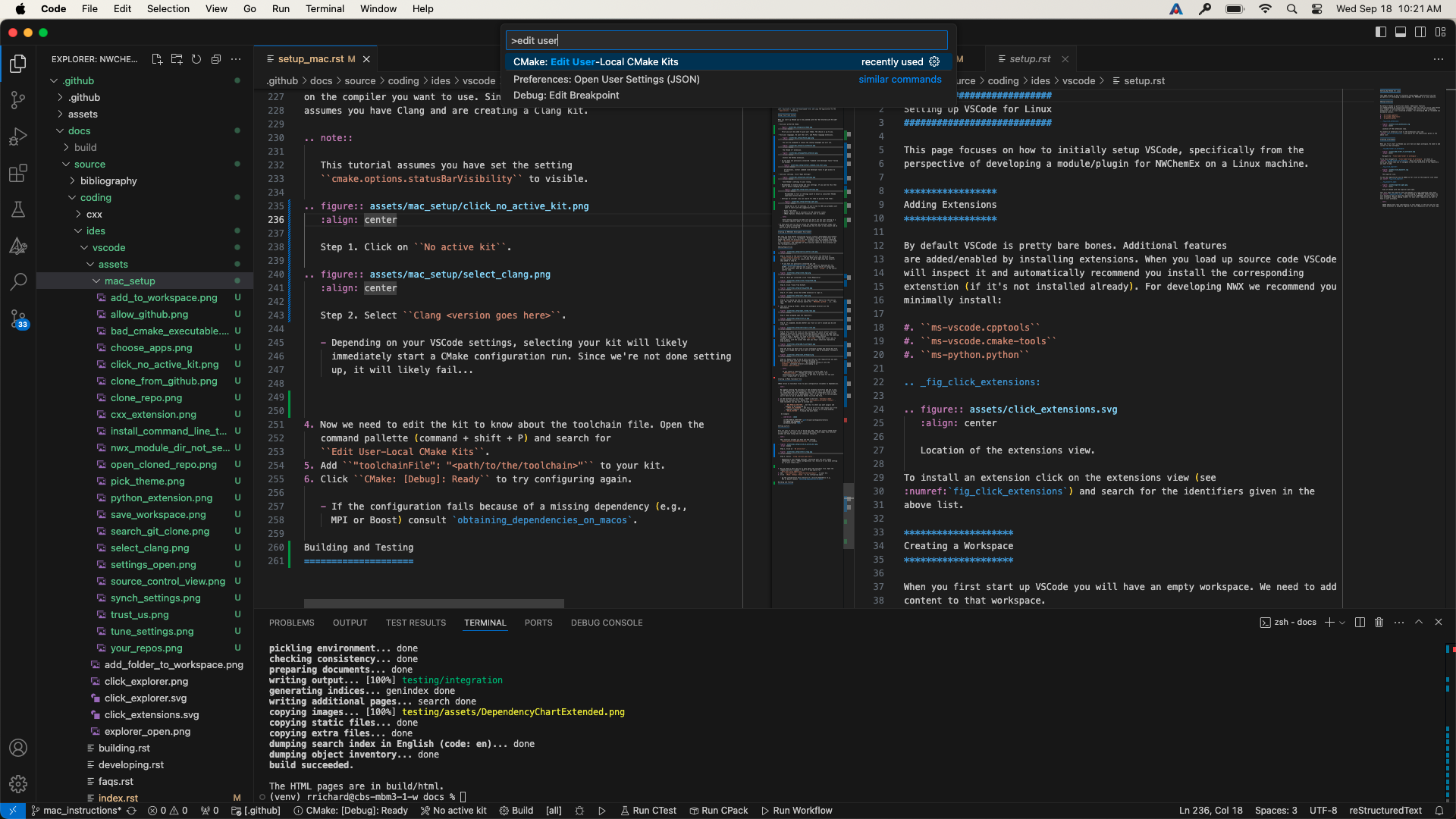Open the Manage gear menu

coord(18,784)
